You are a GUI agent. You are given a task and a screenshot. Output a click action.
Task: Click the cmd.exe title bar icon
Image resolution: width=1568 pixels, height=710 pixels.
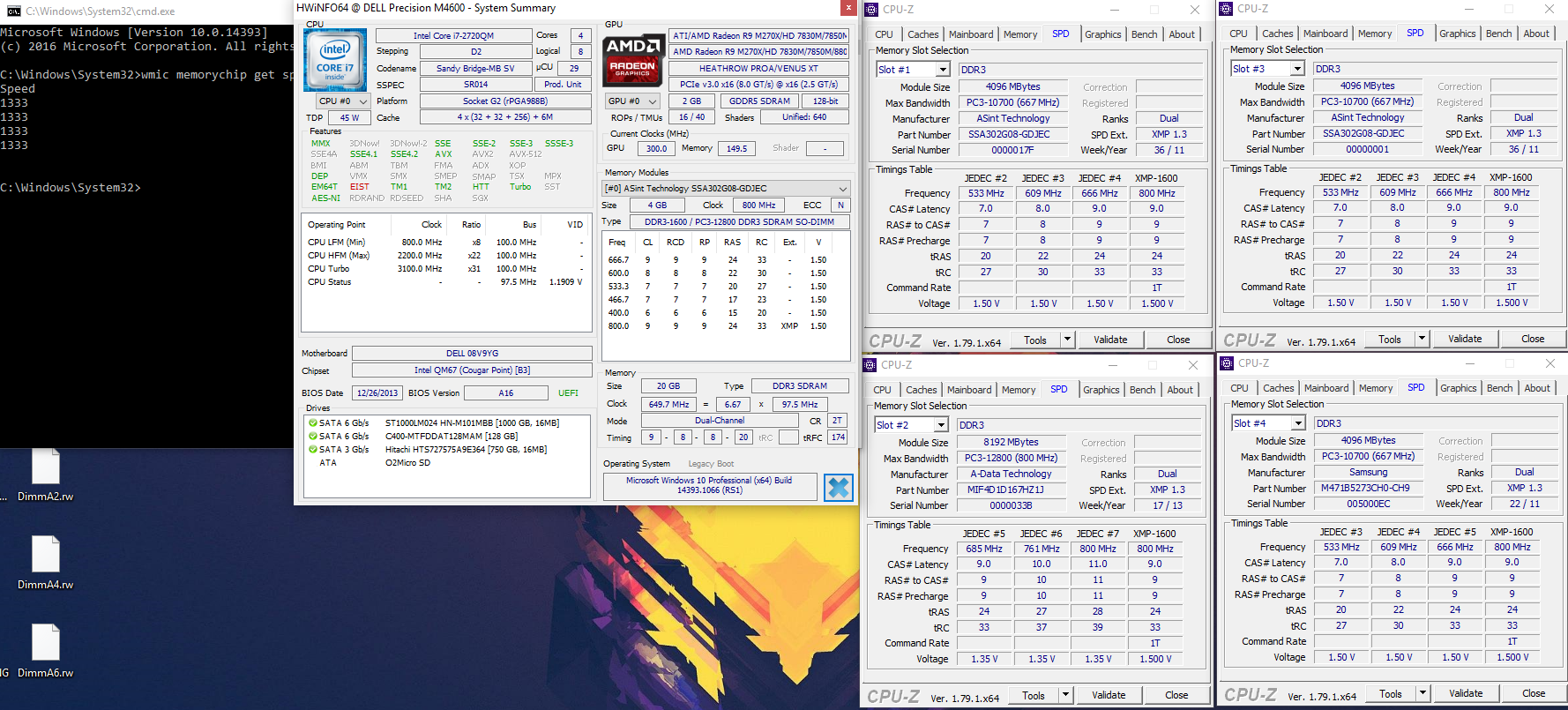pos(13,11)
